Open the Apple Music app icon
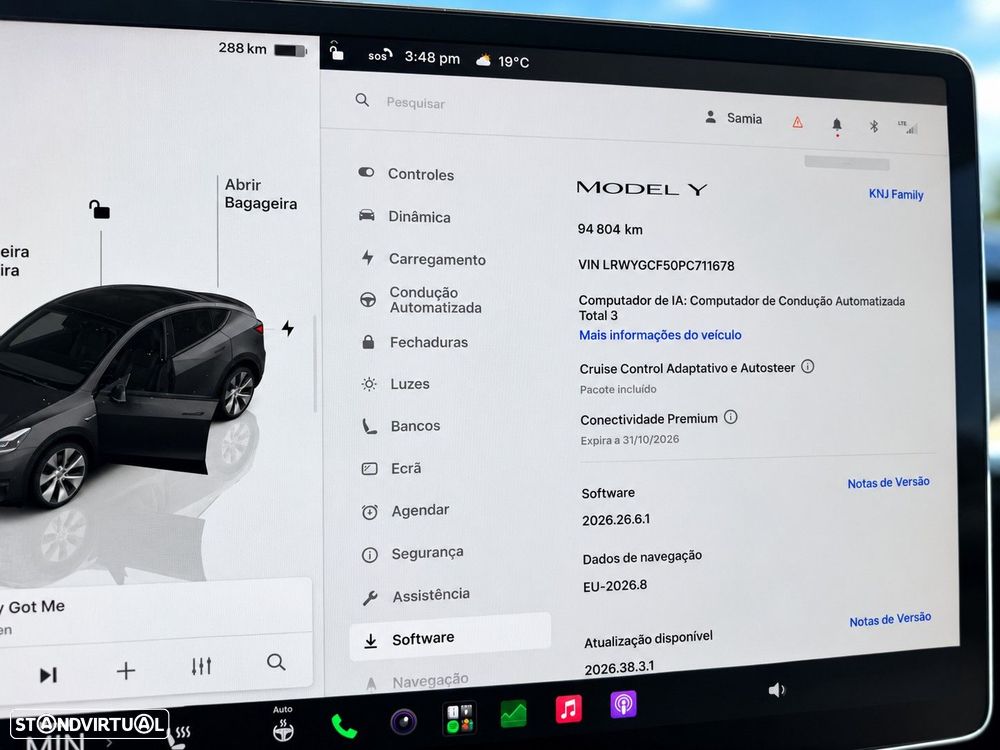Screen dimensions: 1000x750 point(568,709)
